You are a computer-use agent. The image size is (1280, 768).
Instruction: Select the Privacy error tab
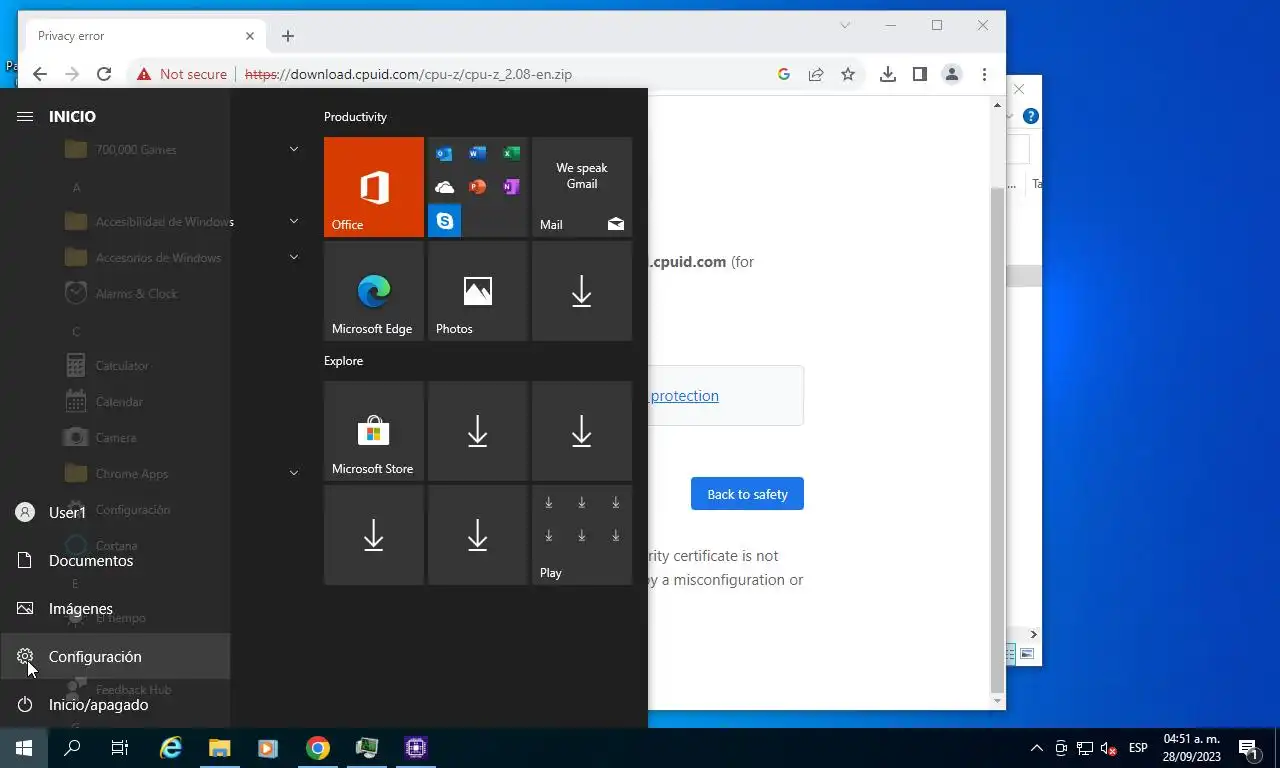pyautogui.click(x=145, y=36)
